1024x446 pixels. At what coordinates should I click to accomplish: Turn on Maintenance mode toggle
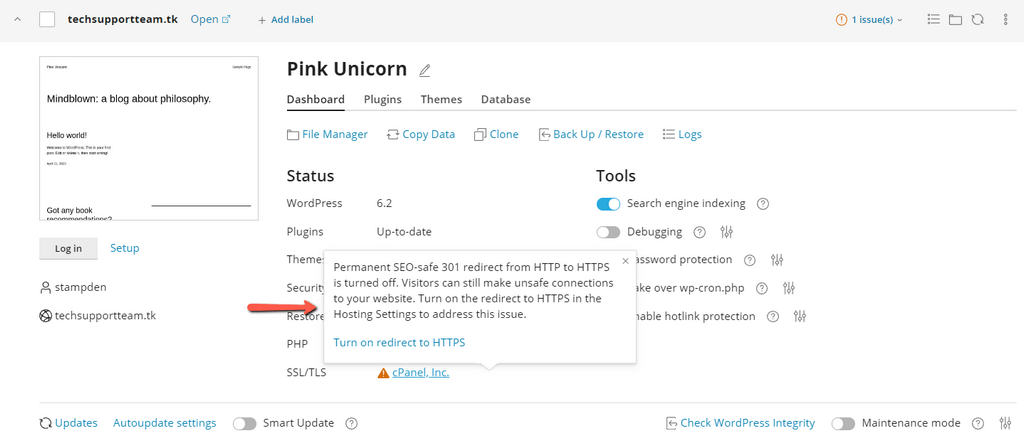[x=843, y=423]
